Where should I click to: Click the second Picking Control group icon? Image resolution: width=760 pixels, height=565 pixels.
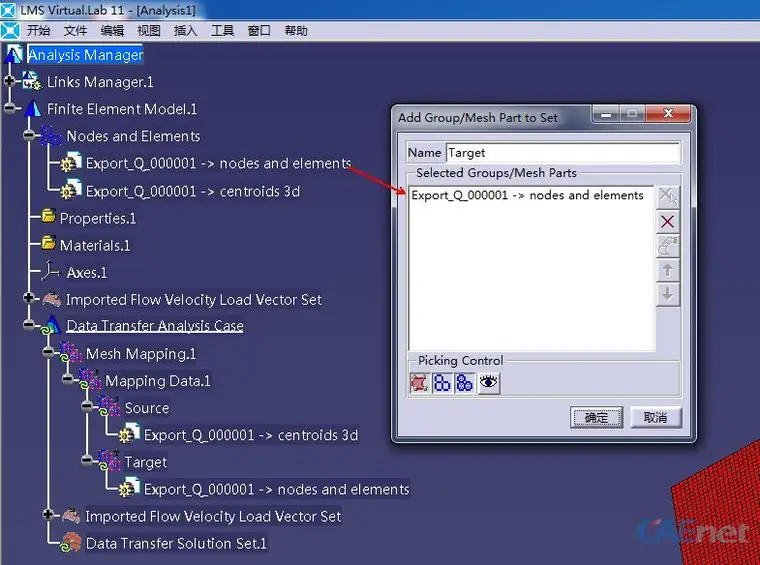click(442, 383)
